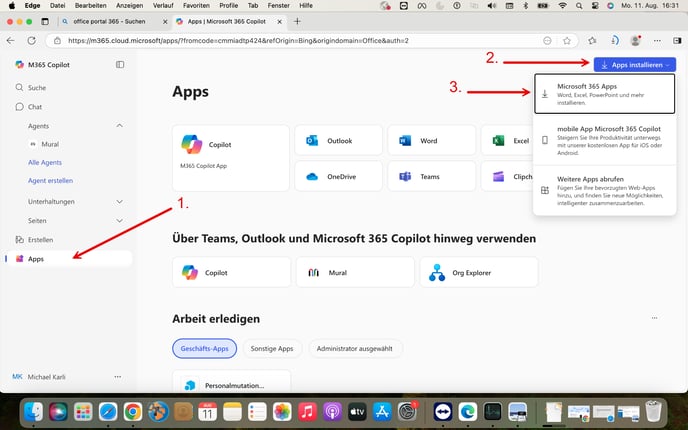Collapse the Agents section
Screen dimensions: 688x430
[119, 126]
